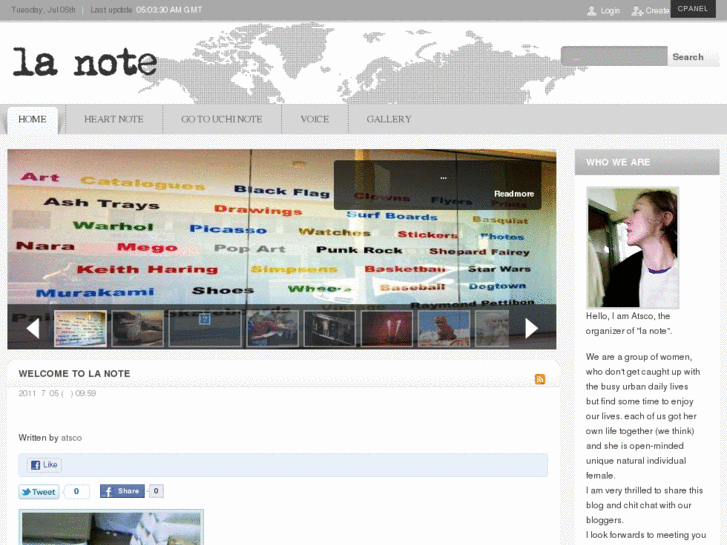The image size is (727, 545).
Task: Select the last faded slideshow thumbnail
Action: pos(492,329)
